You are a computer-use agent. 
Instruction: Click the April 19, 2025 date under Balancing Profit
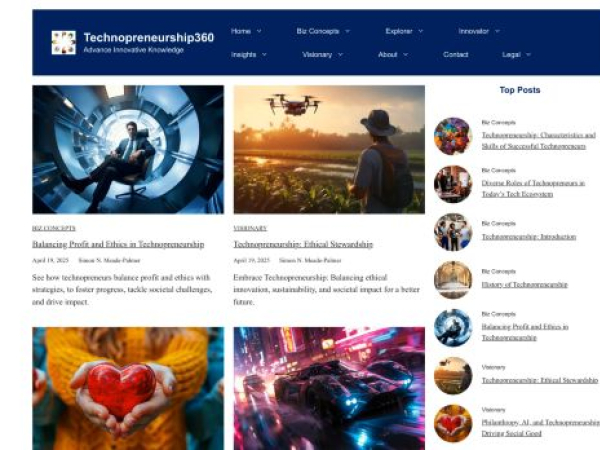(50, 260)
